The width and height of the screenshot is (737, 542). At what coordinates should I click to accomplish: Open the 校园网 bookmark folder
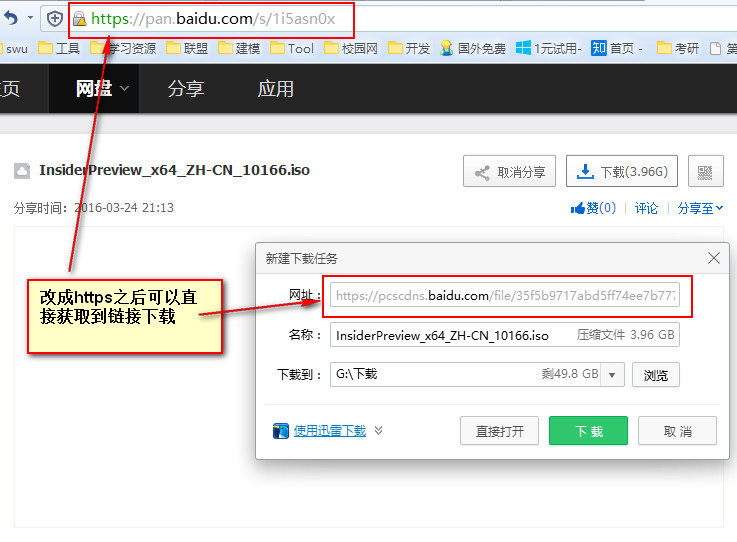pyautogui.click(x=351, y=48)
